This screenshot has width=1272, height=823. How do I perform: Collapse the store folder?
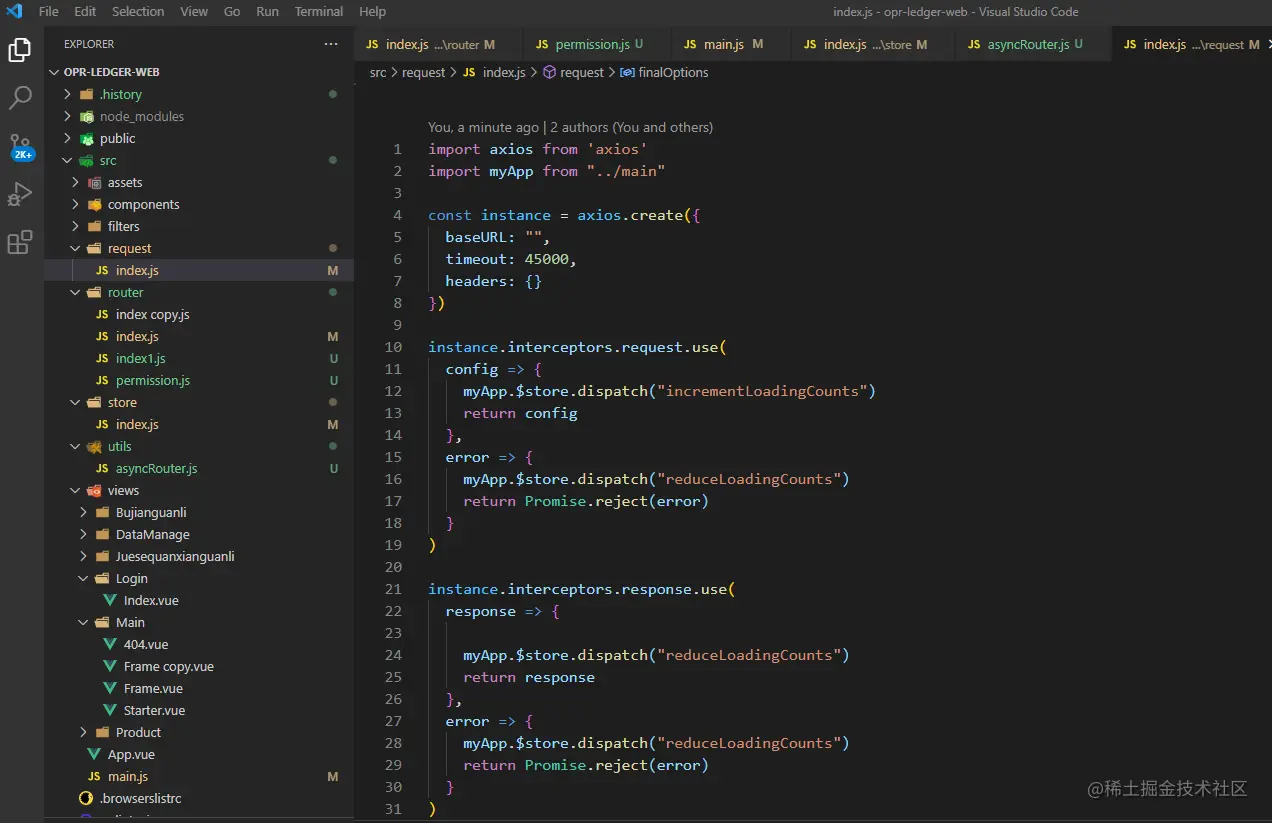point(75,402)
